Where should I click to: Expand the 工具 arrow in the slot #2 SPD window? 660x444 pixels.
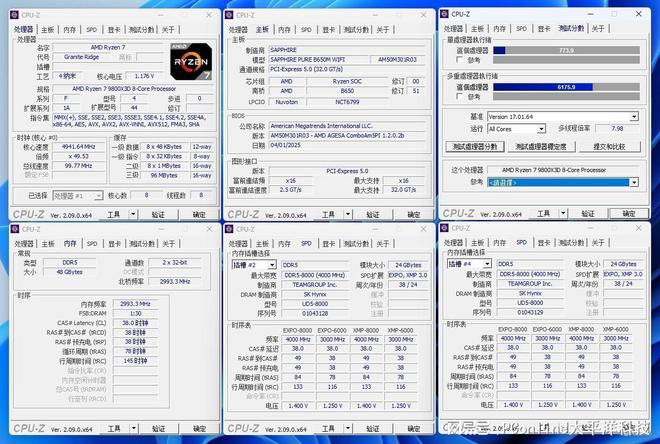[348, 428]
